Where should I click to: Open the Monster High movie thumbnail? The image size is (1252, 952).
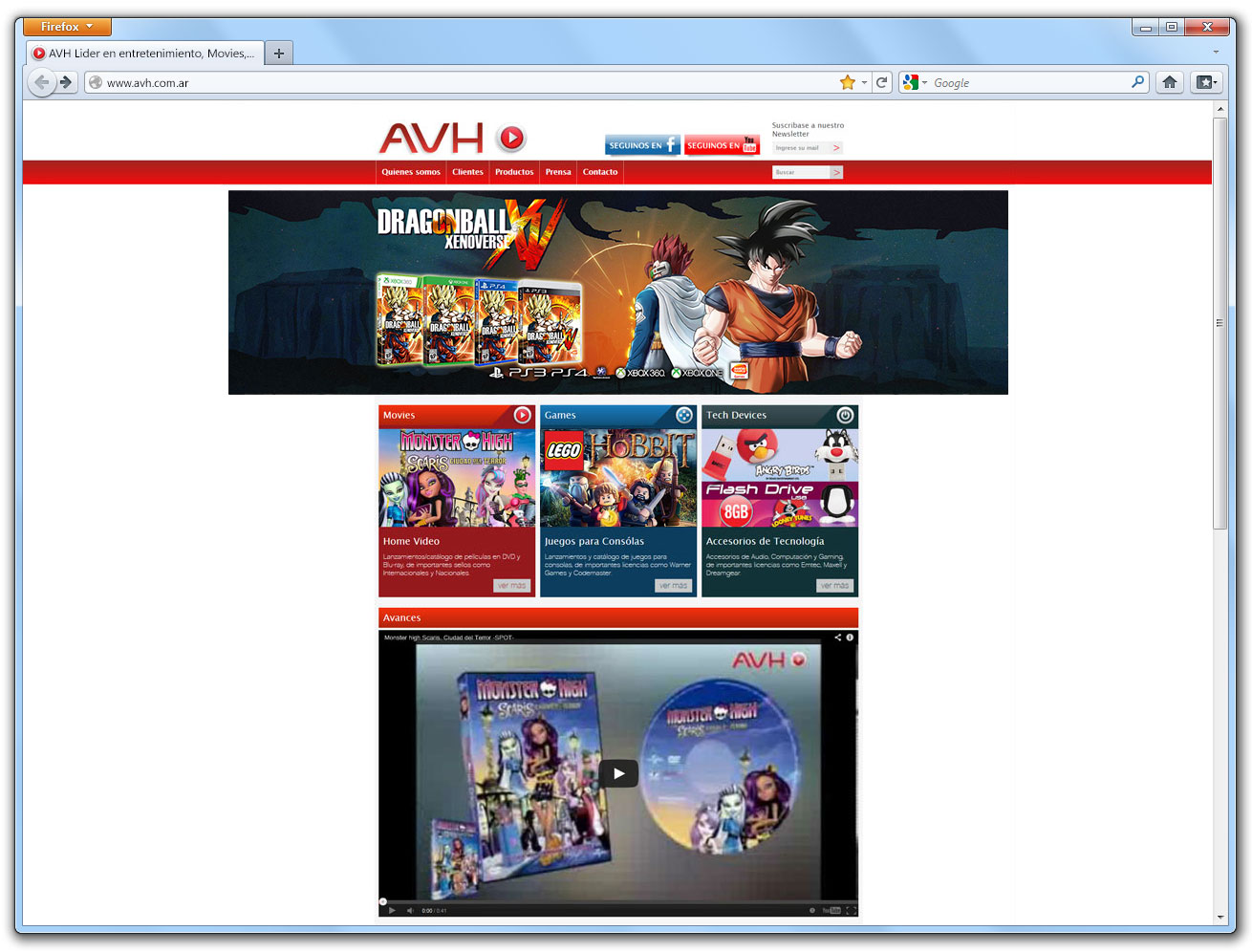click(x=457, y=478)
